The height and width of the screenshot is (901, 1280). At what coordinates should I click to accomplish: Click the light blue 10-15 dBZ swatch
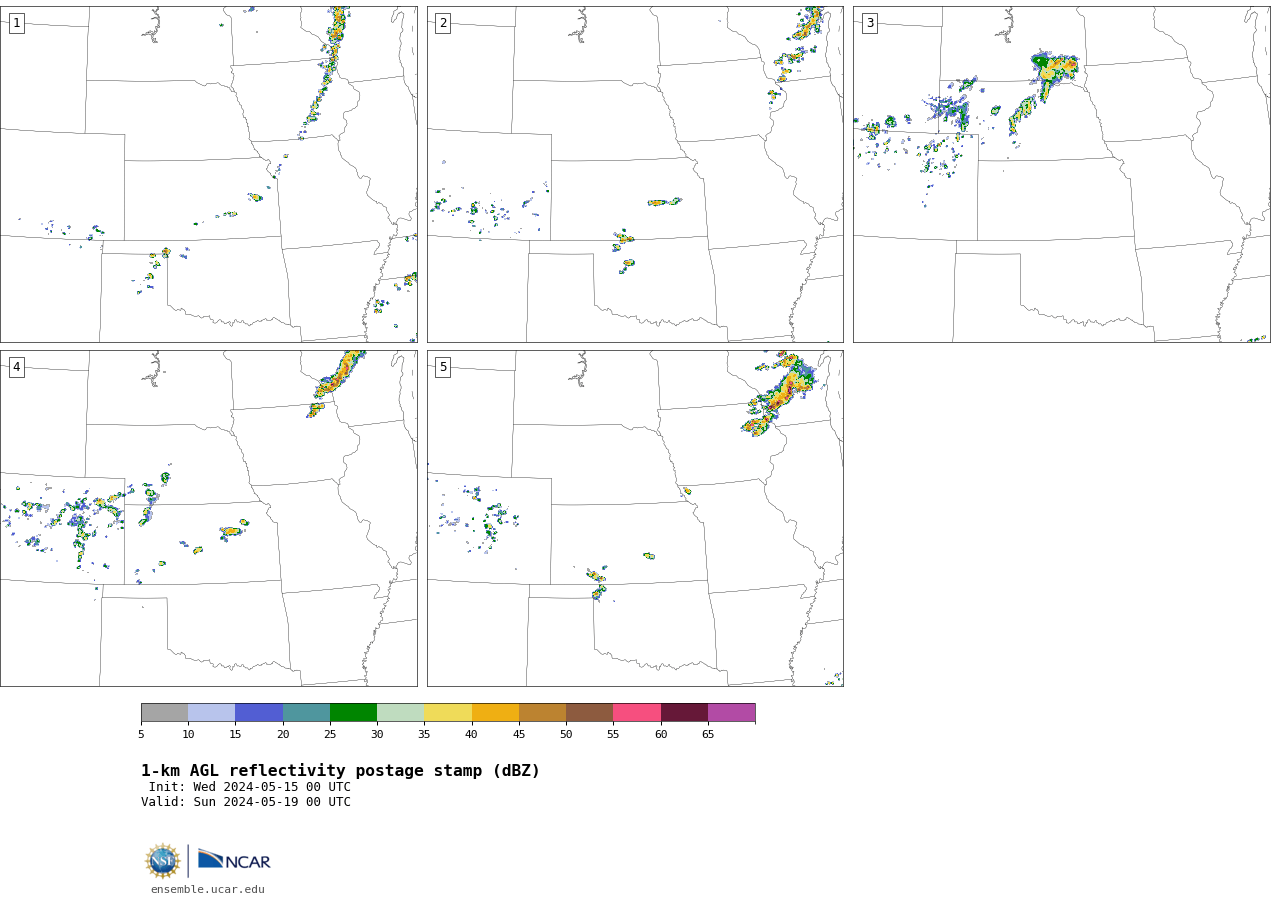click(211, 712)
